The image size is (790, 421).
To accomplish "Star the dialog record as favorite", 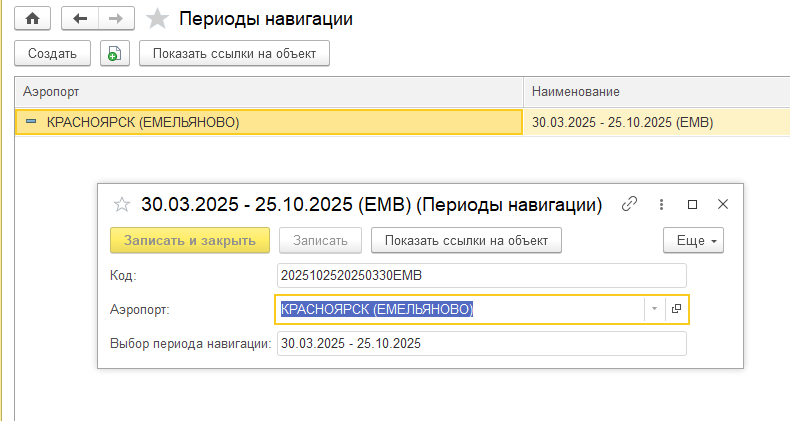I will tap(121, 204).
